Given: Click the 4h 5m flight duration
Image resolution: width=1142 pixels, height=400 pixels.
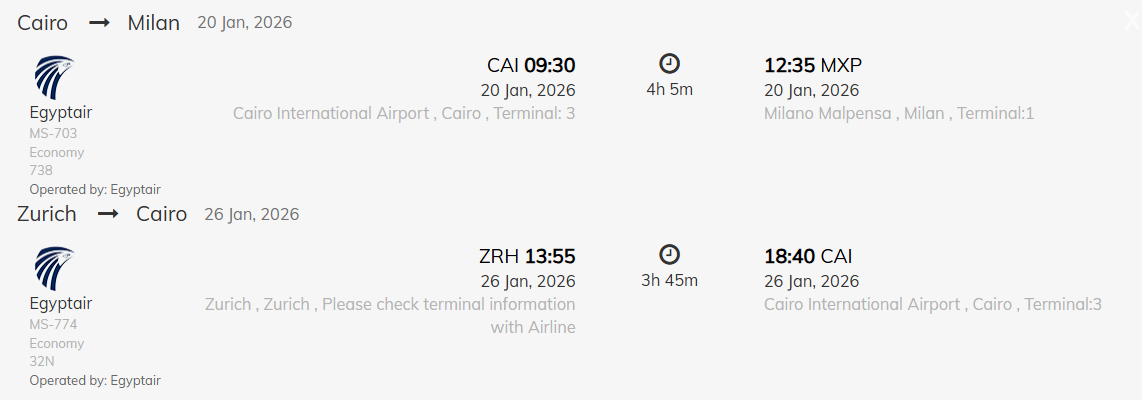Looking at the screenshot, I should 669,89.
